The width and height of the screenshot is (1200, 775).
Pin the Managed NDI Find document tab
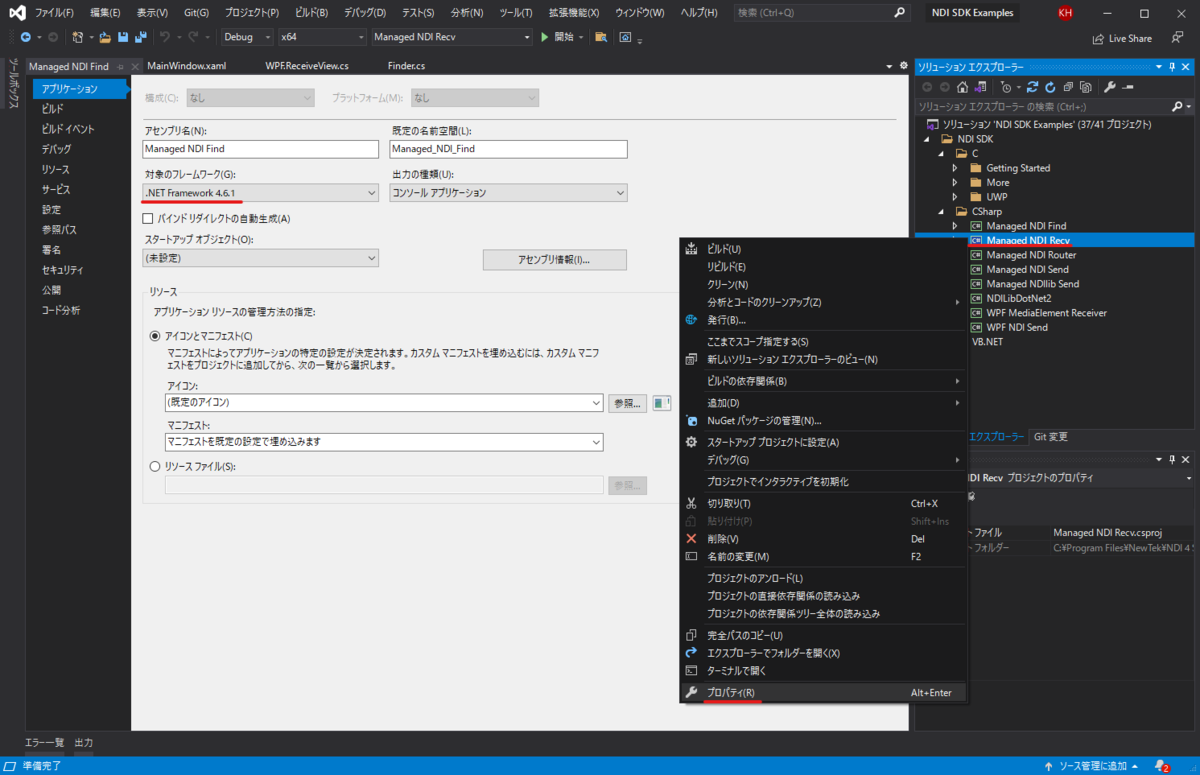click(120, 66)
